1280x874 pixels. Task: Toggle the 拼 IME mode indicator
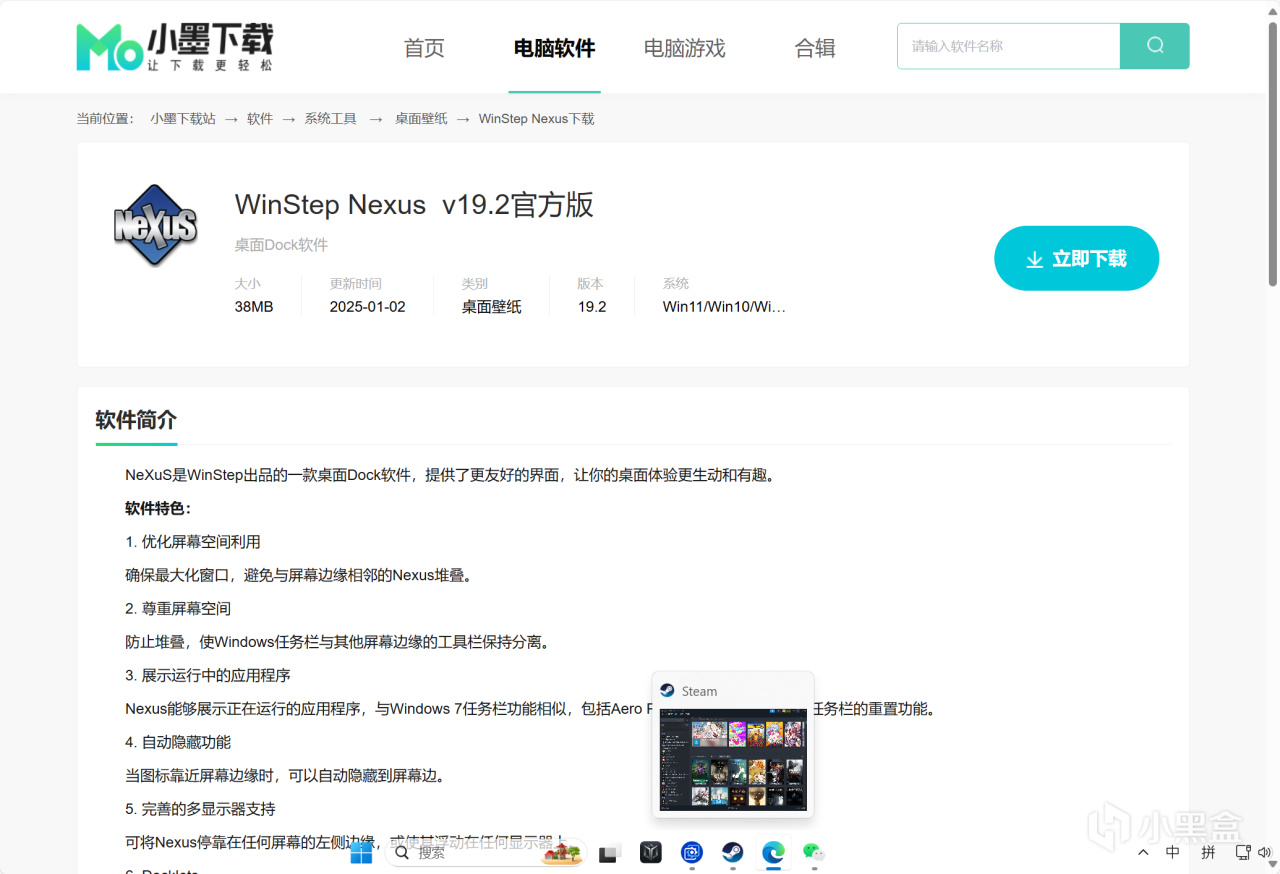pyautogui.click(x=1208, y=853)
